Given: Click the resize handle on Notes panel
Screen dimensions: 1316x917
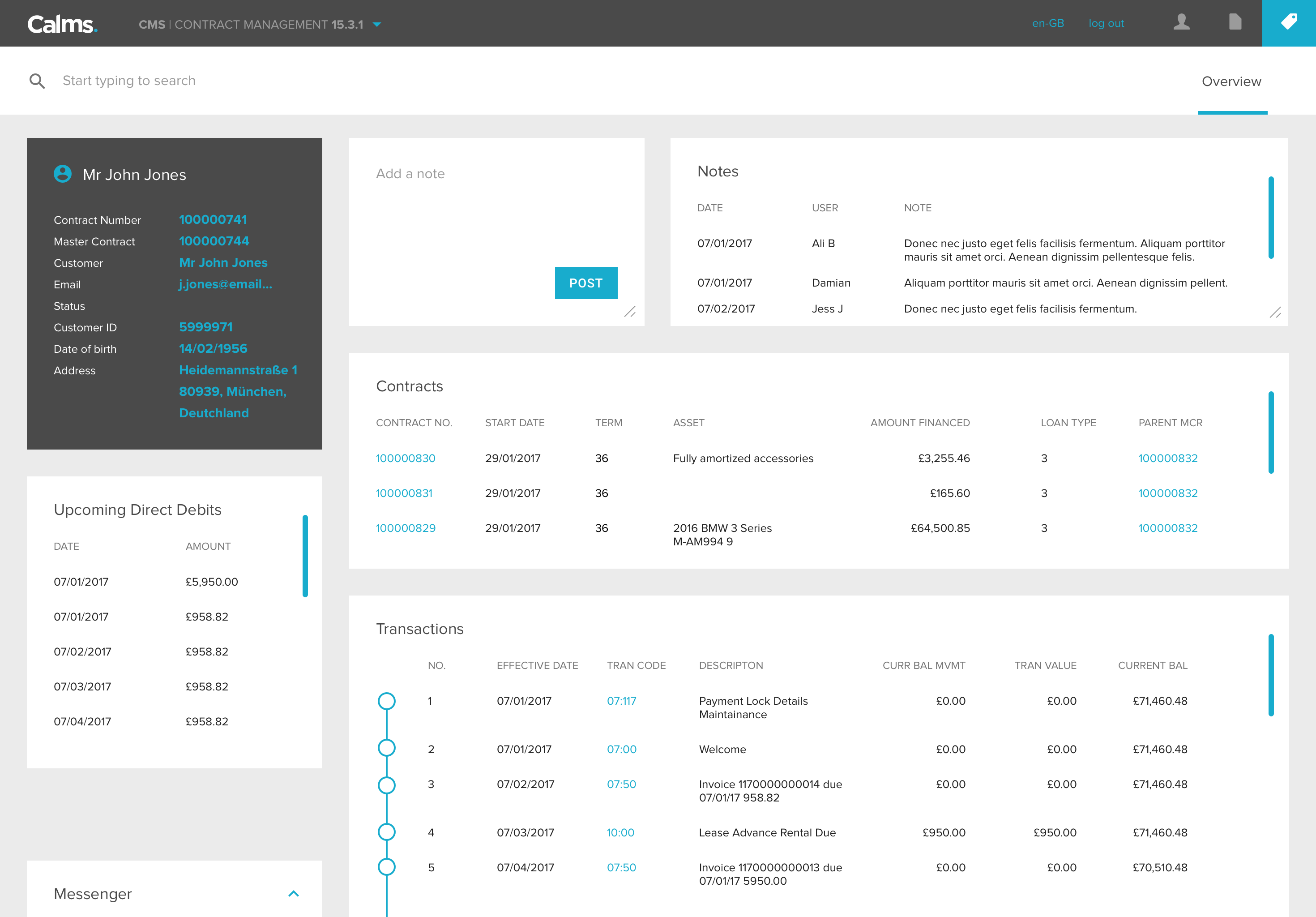Looking at the screenshot, I should pyautogui.click(x=1275, y=313).
